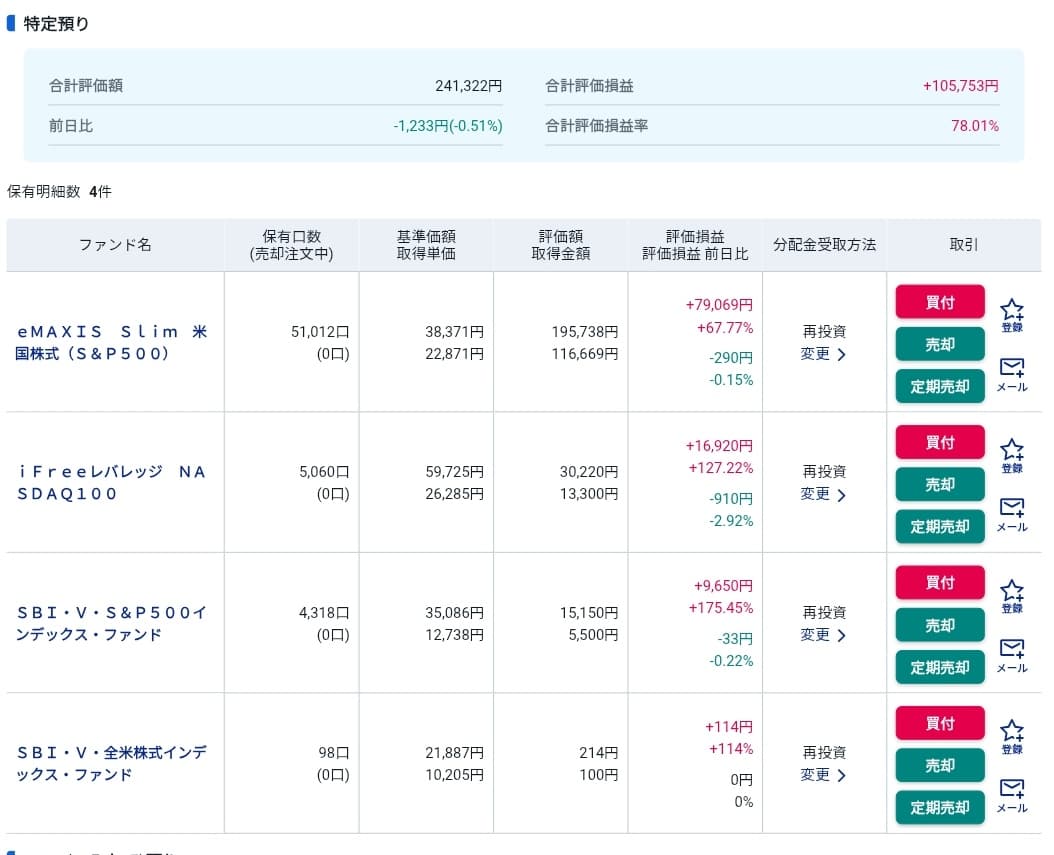This screenshot has height=855, width=1054.
Task: Open 変更 for SBI・V・全米株式 dividend setting
Action: tap(824, 775)
